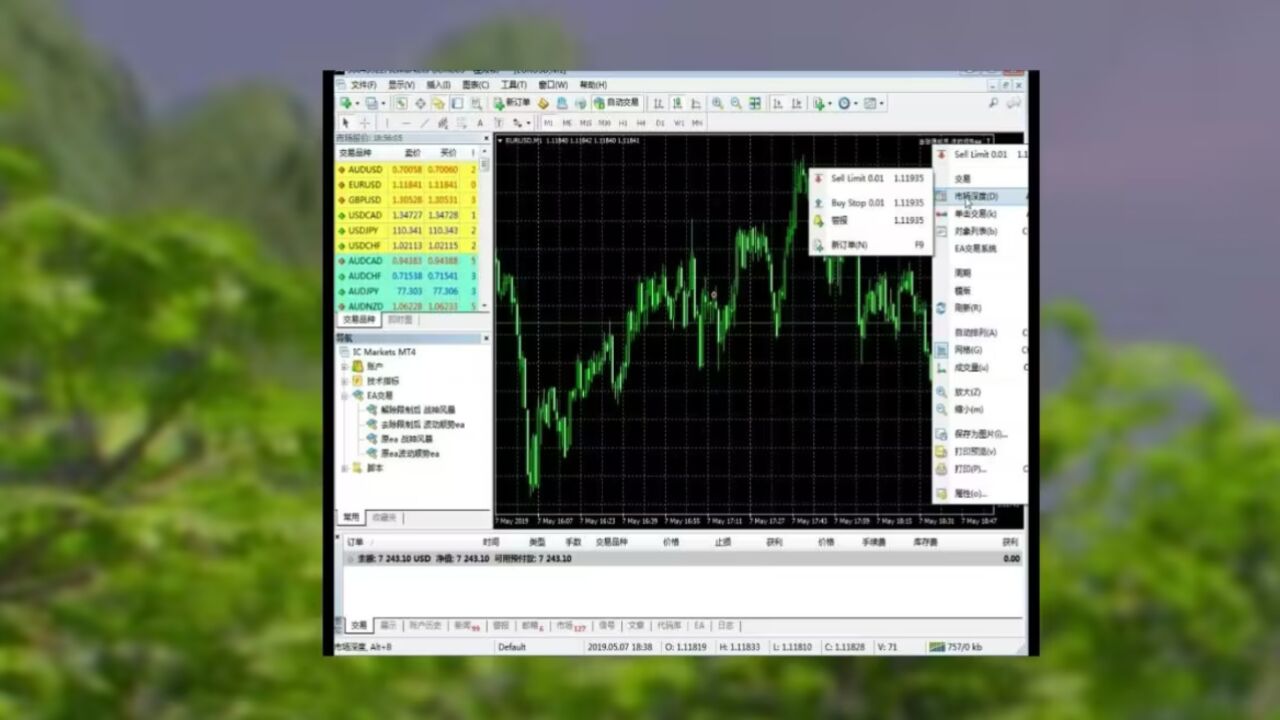Choose the text label 'A' drawing tool
1280x720 pixels.
pyautogui.click(x=480, y=123)
